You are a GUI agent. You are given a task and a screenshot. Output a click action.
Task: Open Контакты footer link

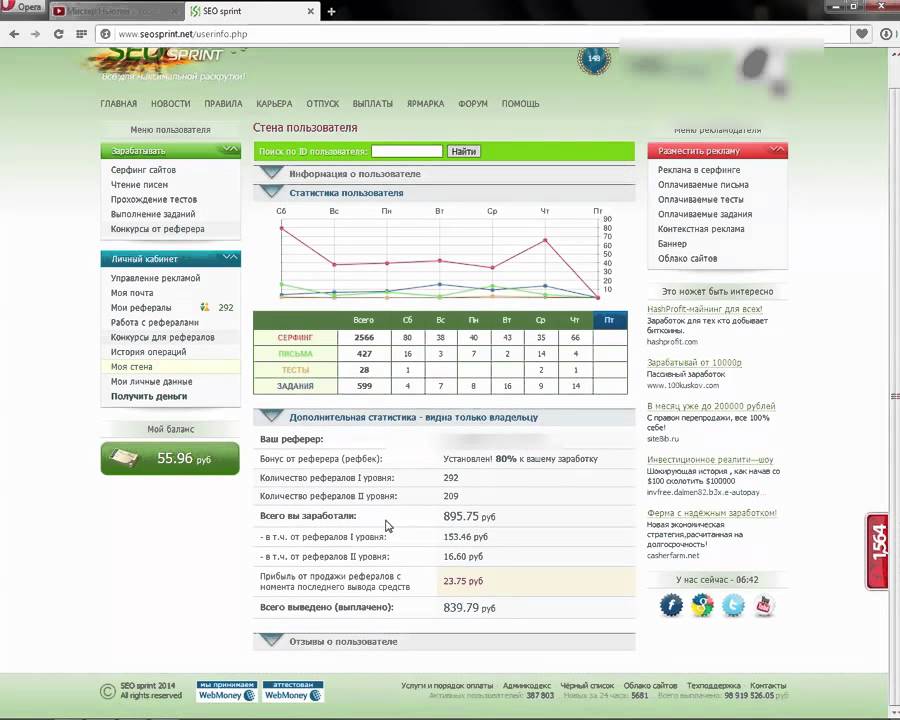(x=768, y=686)
